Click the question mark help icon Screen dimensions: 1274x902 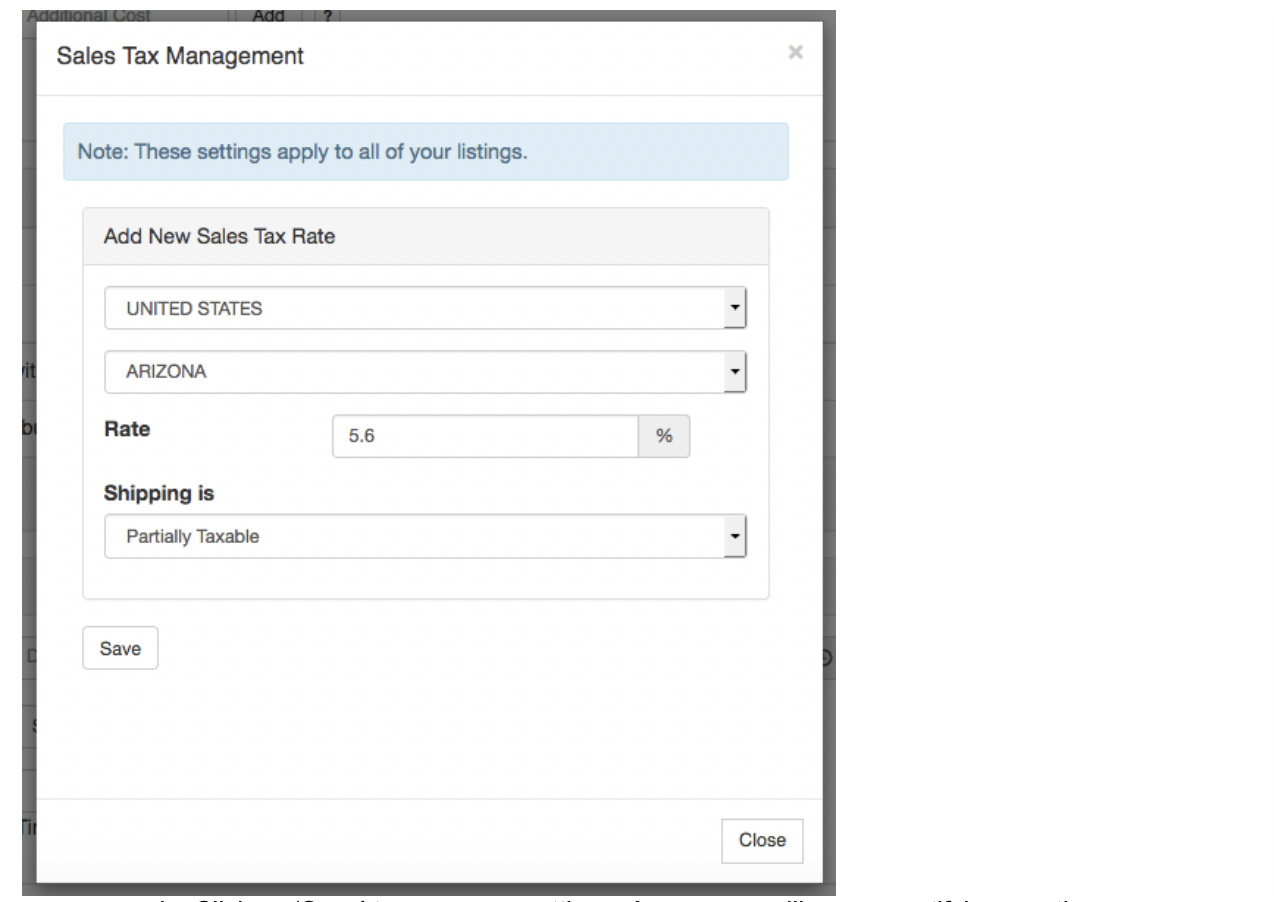[328, 16]
